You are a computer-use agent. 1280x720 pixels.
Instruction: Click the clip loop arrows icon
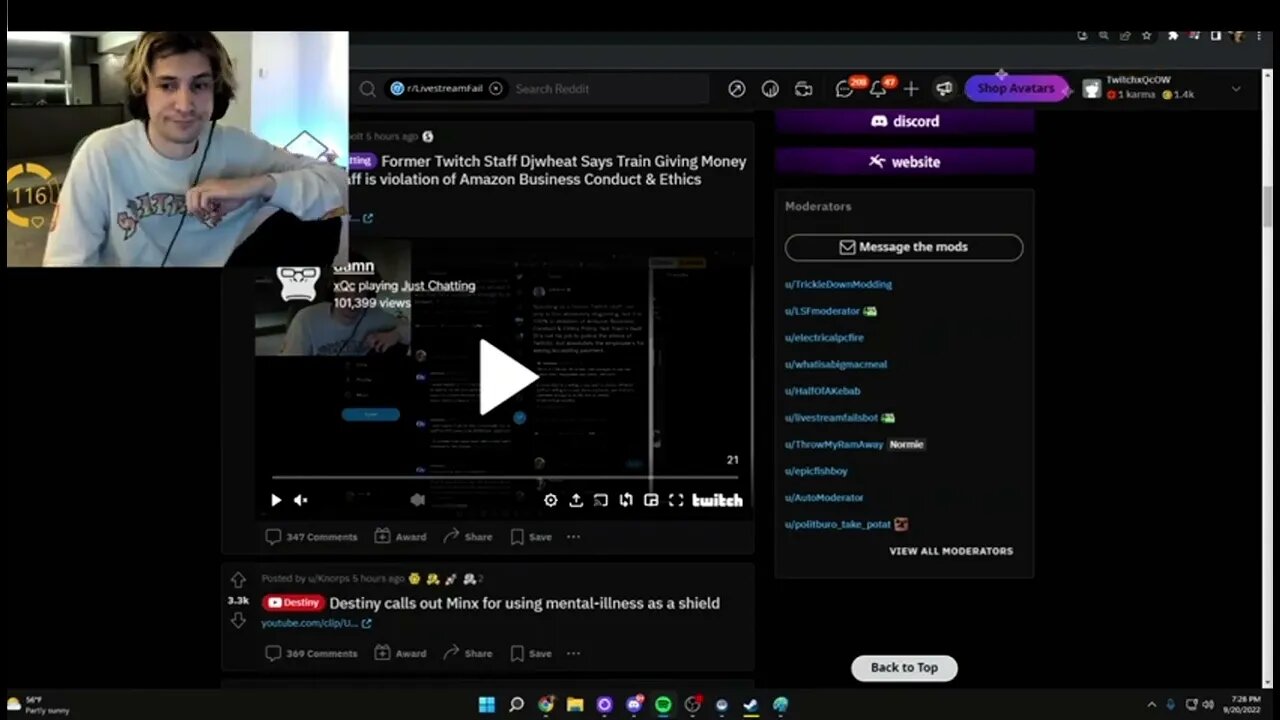[x=626, y=500]
